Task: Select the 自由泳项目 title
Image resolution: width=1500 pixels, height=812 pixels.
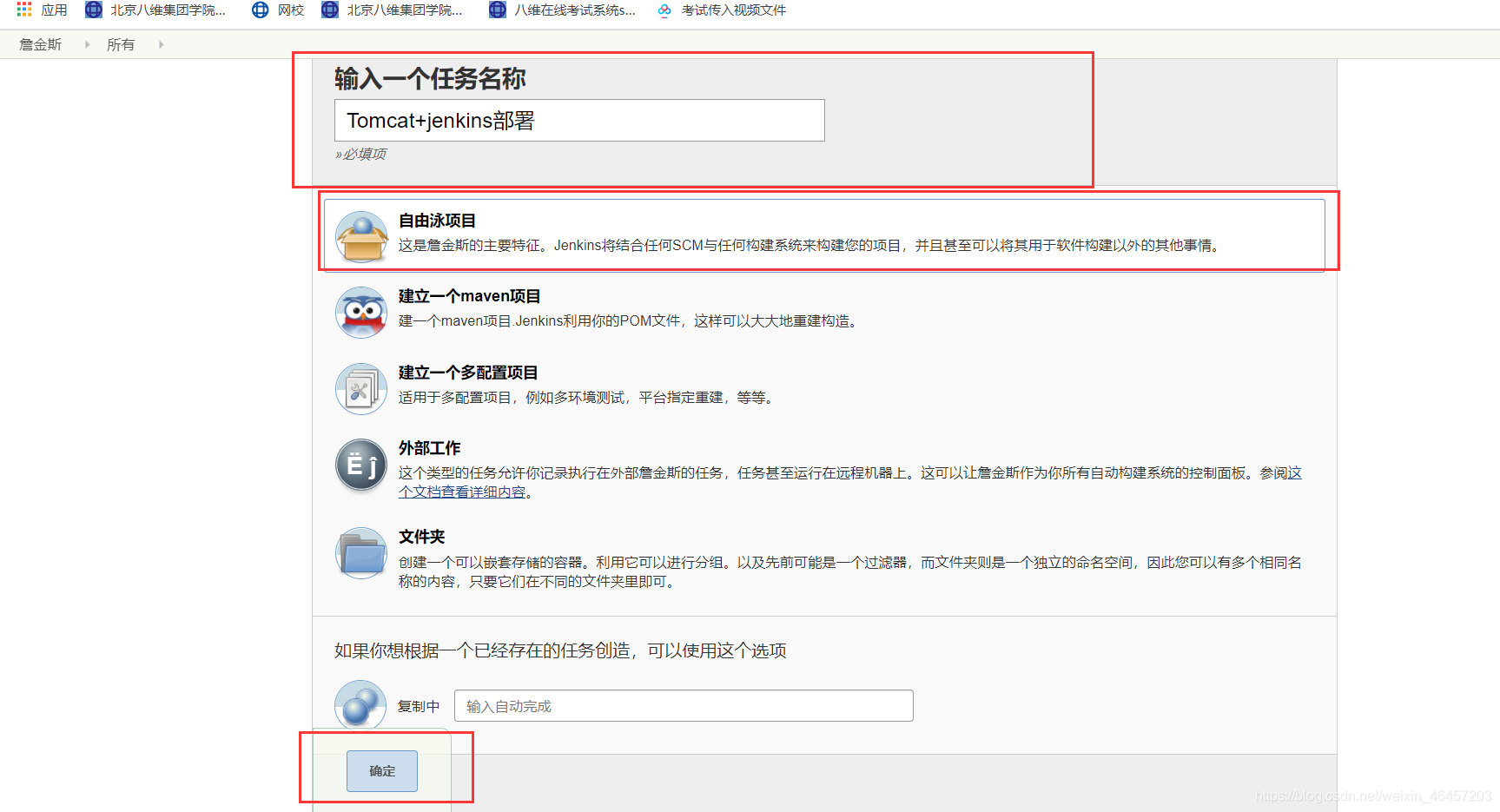Action: (437, 221)
